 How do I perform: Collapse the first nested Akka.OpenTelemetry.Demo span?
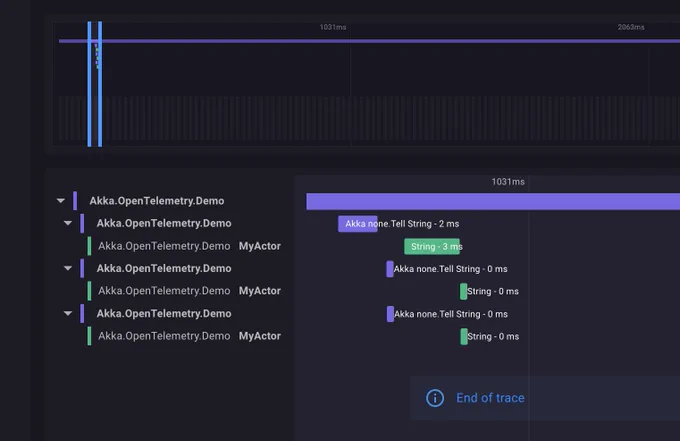[x=68, y=223]
